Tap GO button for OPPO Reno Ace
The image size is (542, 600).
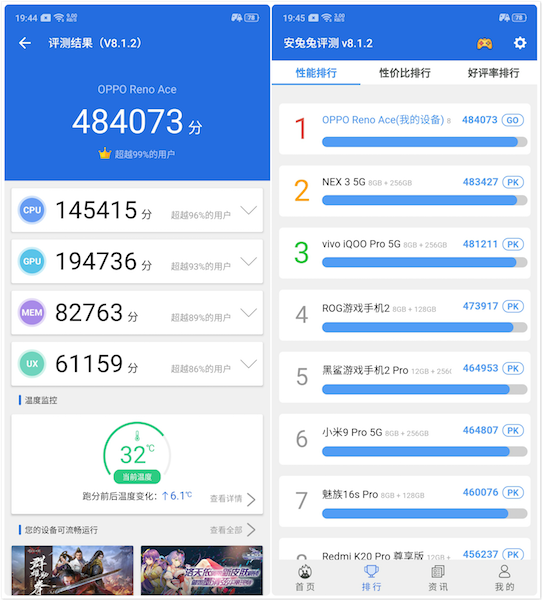[513, 120]
